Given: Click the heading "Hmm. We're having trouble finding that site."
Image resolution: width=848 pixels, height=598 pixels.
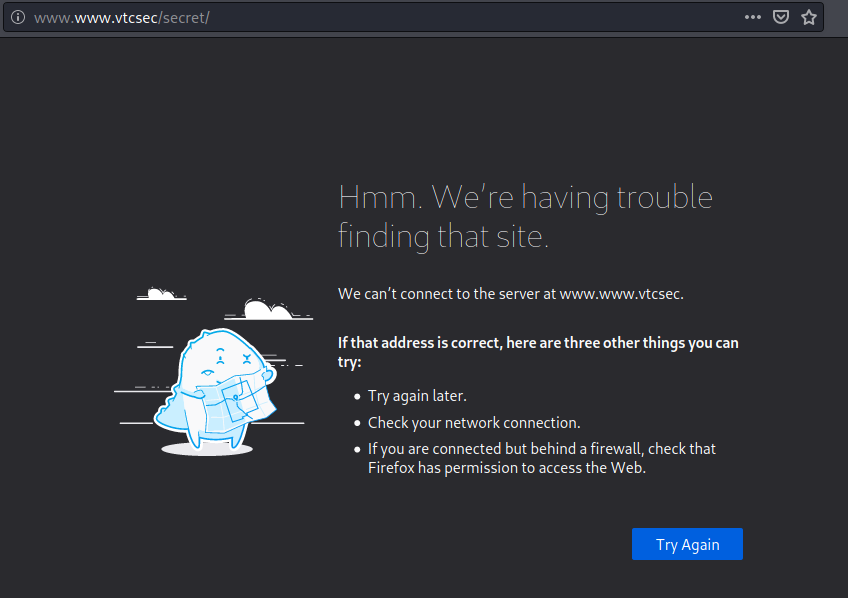Looking at the screenshot, I should (x=525, y=216).
